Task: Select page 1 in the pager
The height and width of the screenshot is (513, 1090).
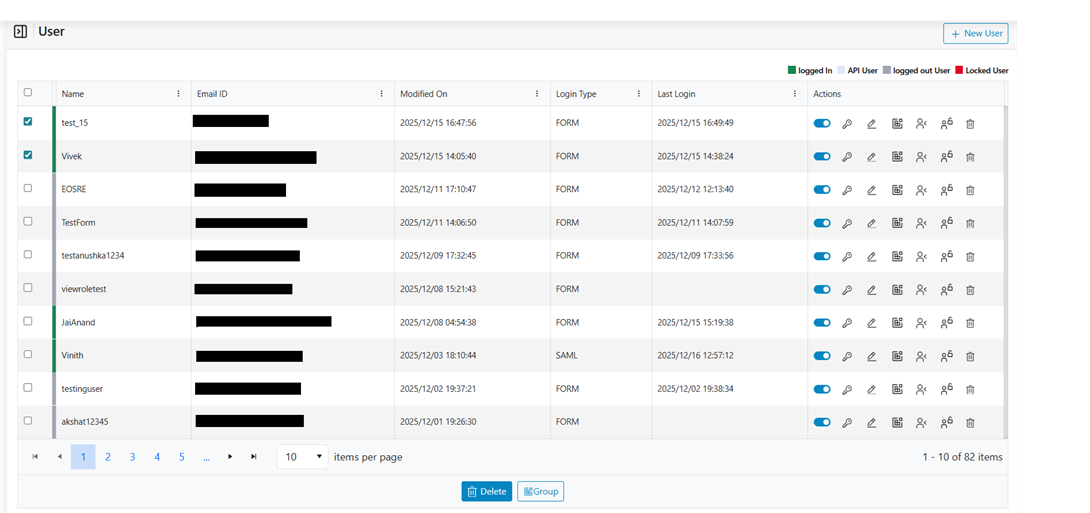Action: point(83,457)
